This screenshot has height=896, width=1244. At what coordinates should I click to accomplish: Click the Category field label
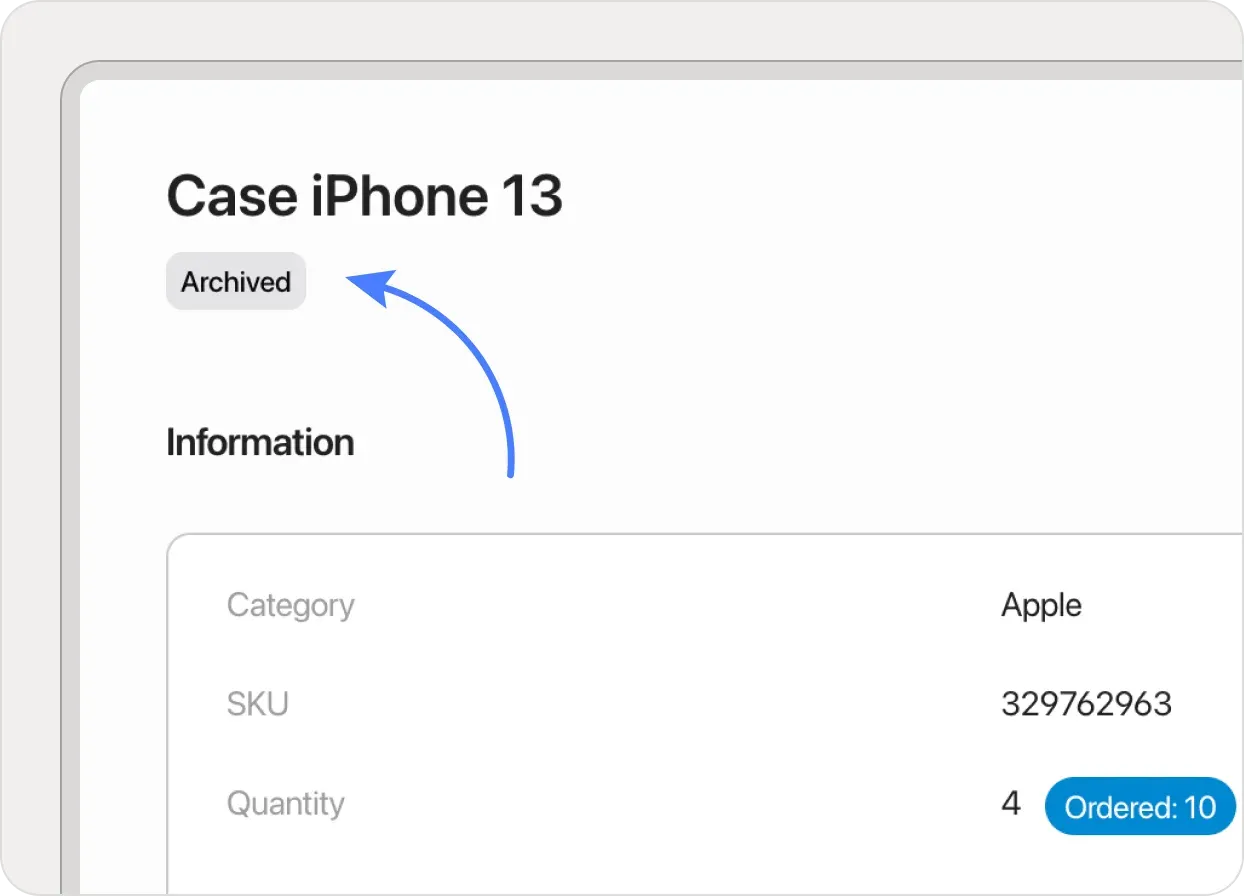pos(290,605)
